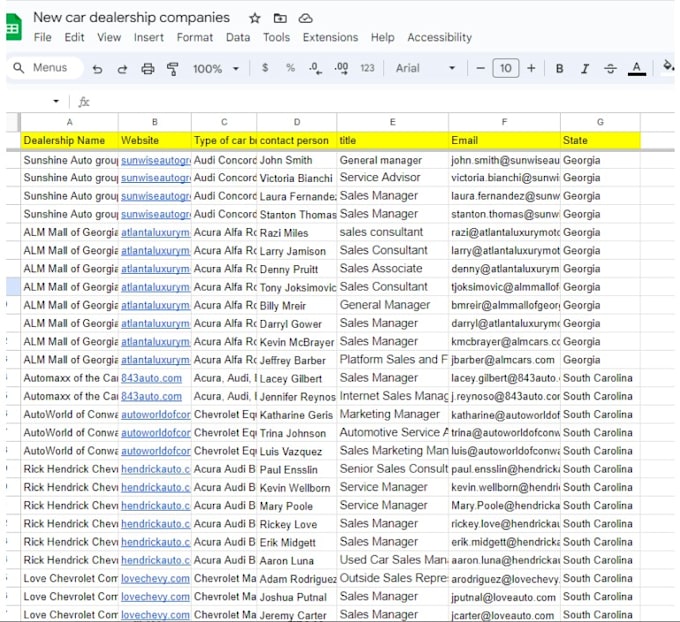Image resolution: width=680 pixels, height=622 pixels.
Task: Click the redo icon
Action: point(122,69)
